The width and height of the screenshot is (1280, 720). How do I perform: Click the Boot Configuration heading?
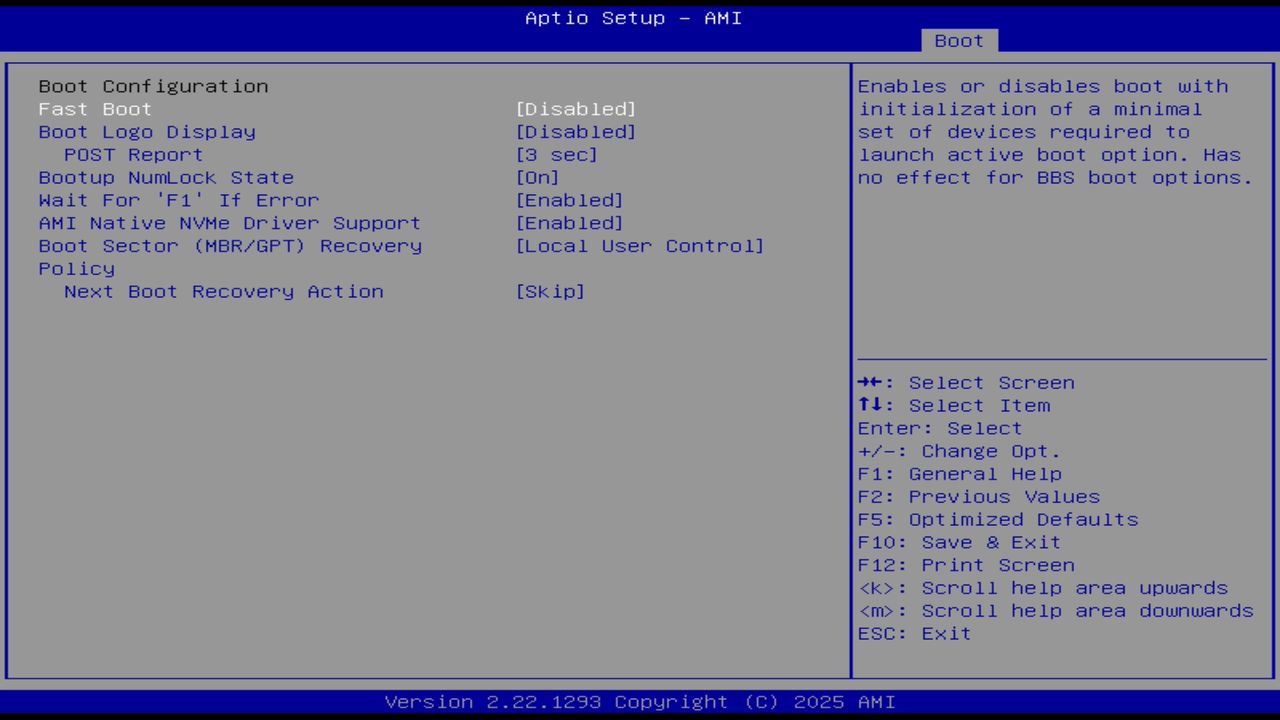[x=153, y=86]
